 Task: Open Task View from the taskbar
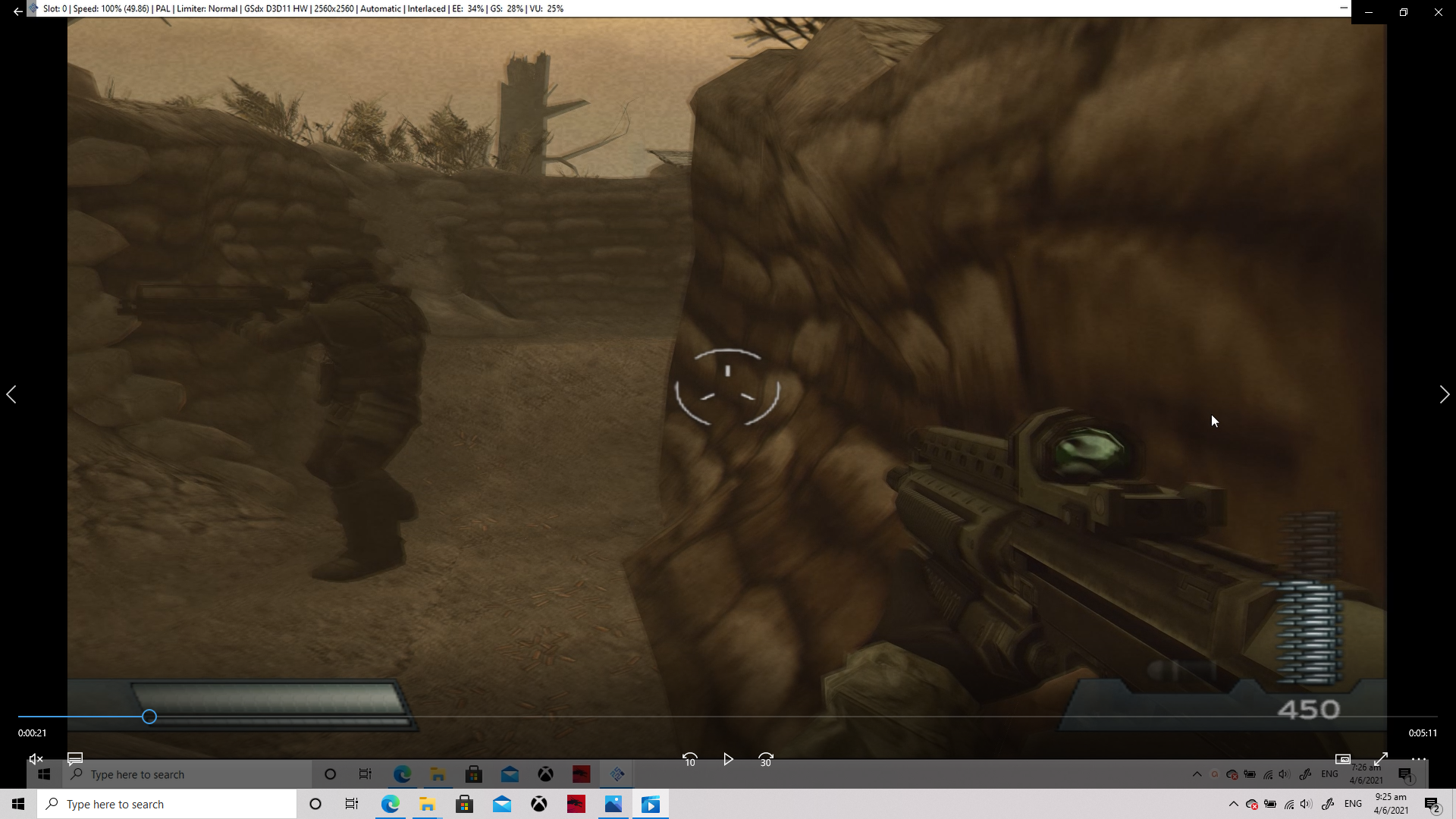pos(352,804)
